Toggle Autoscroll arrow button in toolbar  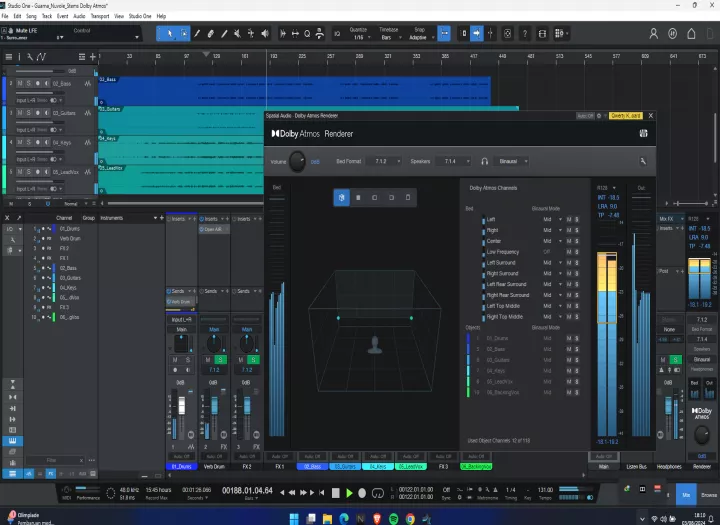pyautogui.click(x=477, y=34)
